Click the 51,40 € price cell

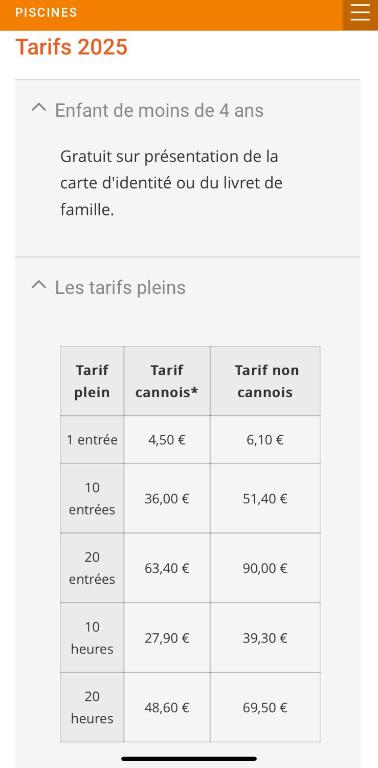pos(266,499)
